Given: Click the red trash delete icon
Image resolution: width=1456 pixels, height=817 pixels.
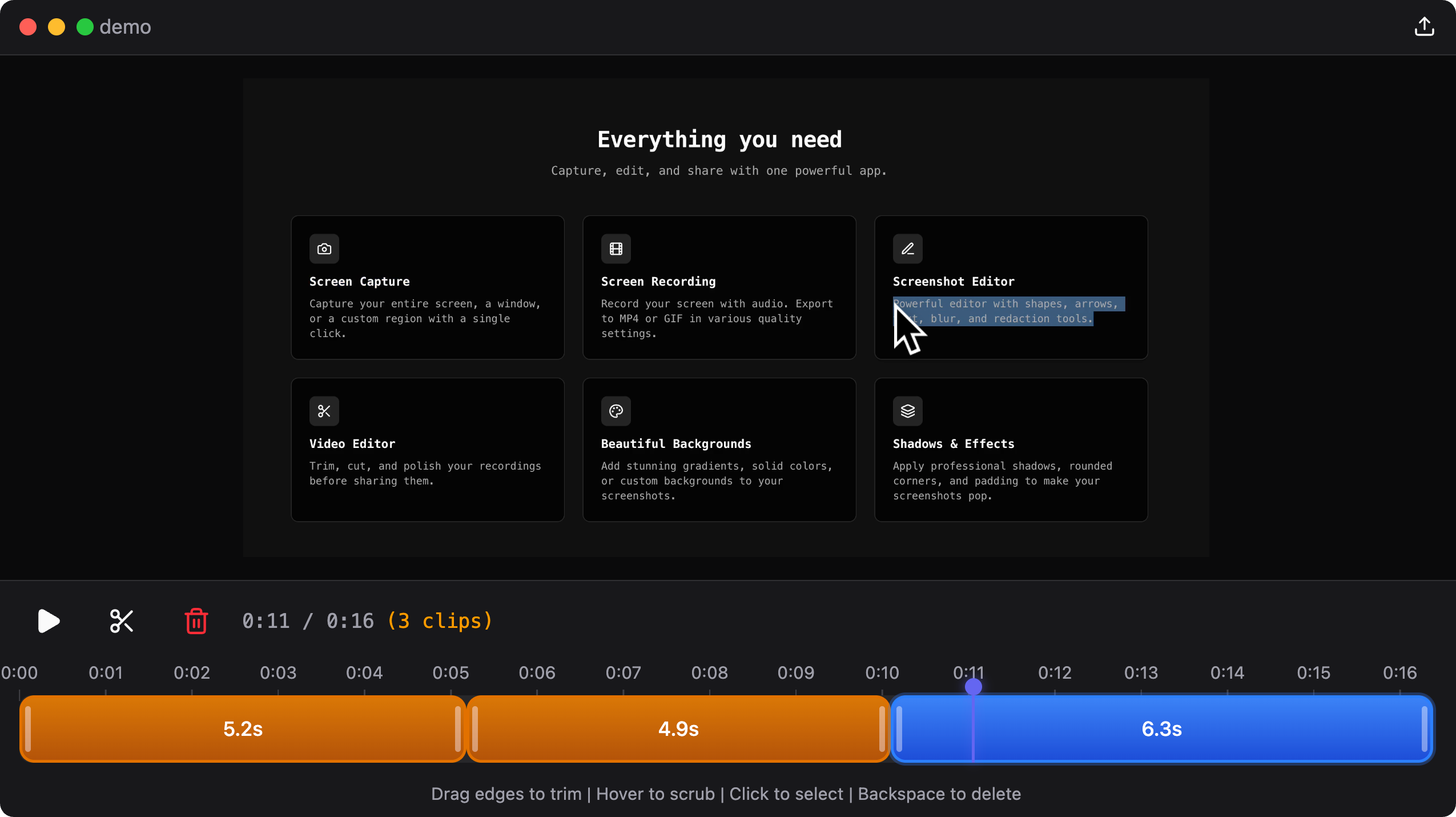Looking at the screenshot, I should point(196,621).
